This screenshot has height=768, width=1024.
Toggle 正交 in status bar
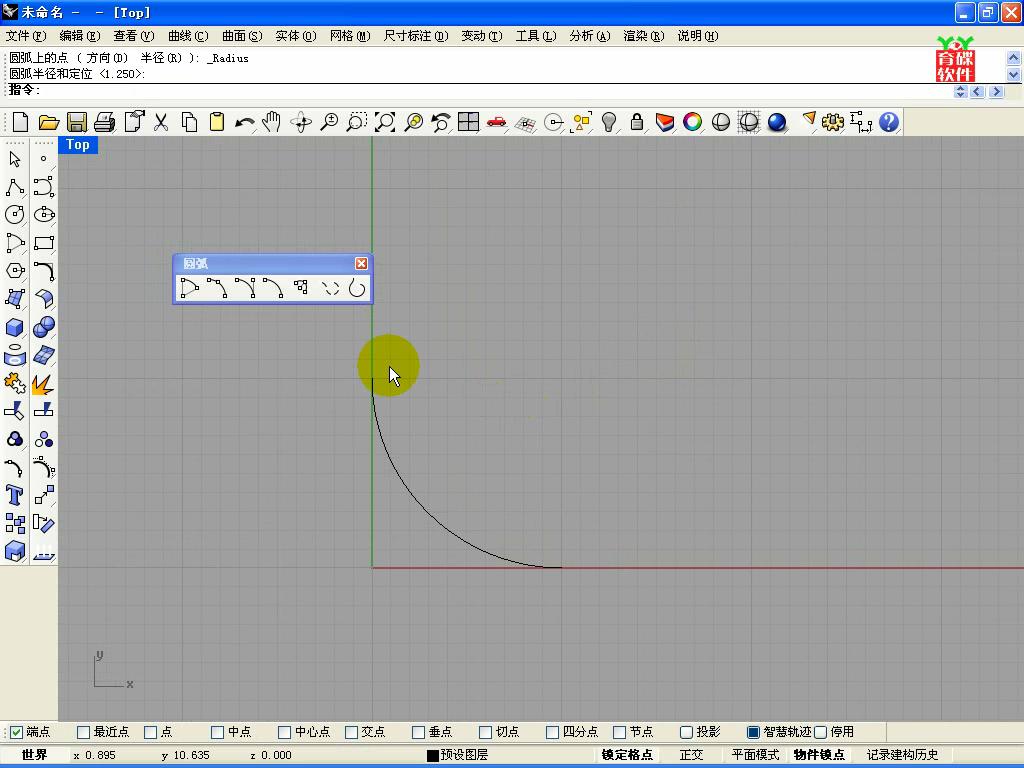(691, 755)
